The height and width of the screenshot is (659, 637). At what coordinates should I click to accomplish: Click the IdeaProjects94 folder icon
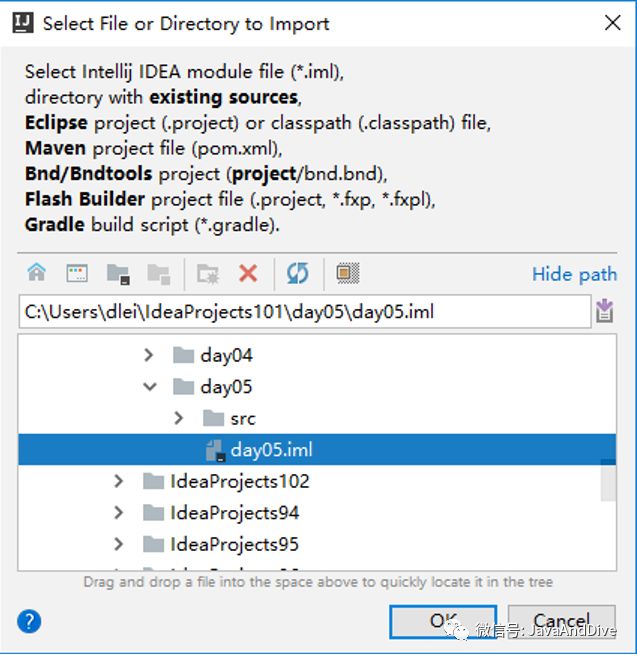[x=153, y=513]
